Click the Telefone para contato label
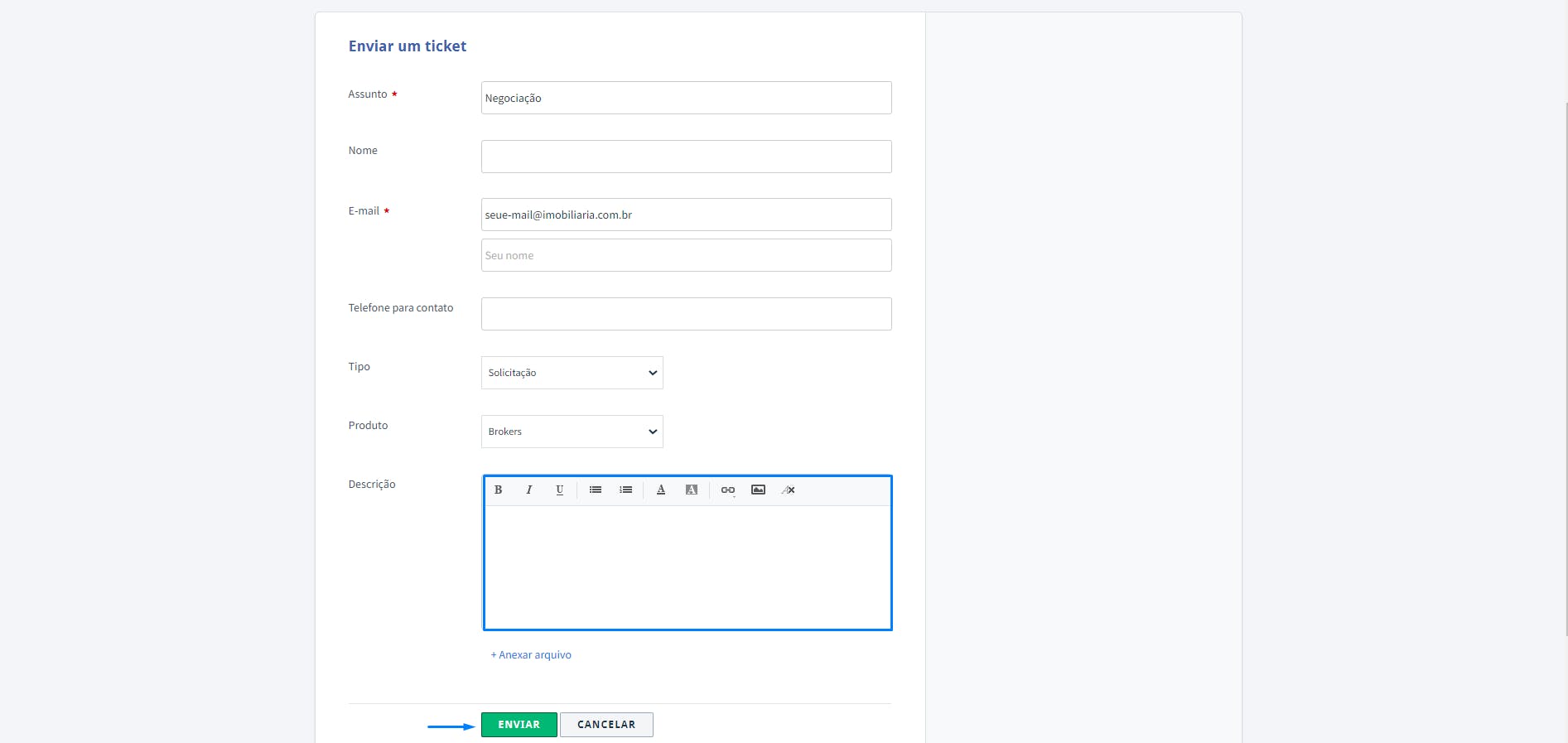Screen dimensions: 1568x743 click(x=401, y=308)
